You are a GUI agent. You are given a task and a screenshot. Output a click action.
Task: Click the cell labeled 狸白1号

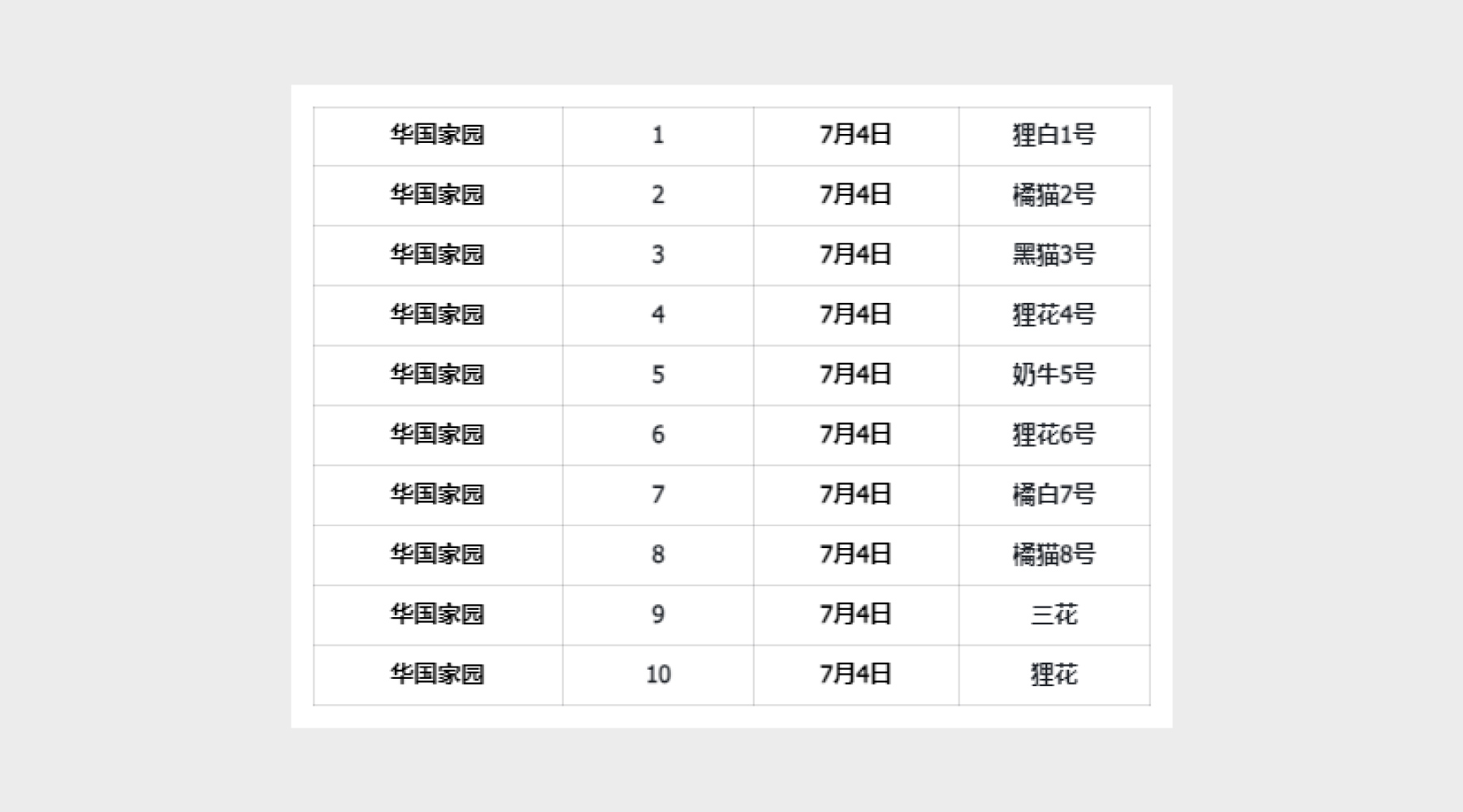1054,135
